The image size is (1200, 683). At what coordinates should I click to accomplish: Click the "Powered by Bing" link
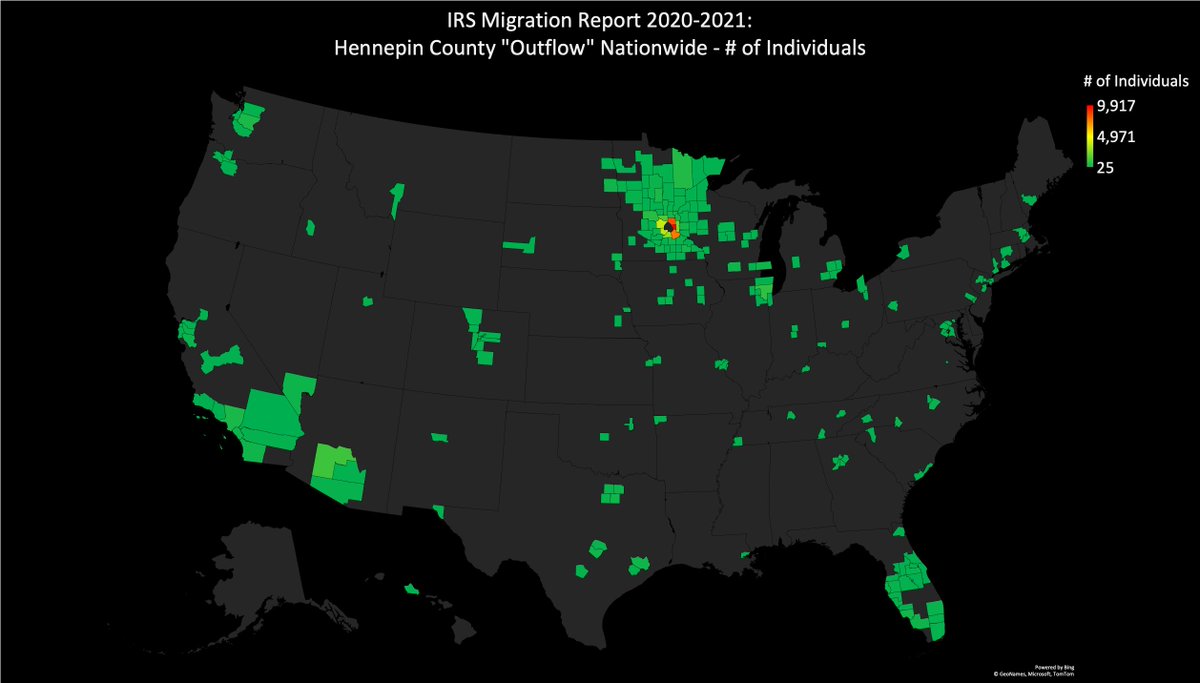[1053, 665]
